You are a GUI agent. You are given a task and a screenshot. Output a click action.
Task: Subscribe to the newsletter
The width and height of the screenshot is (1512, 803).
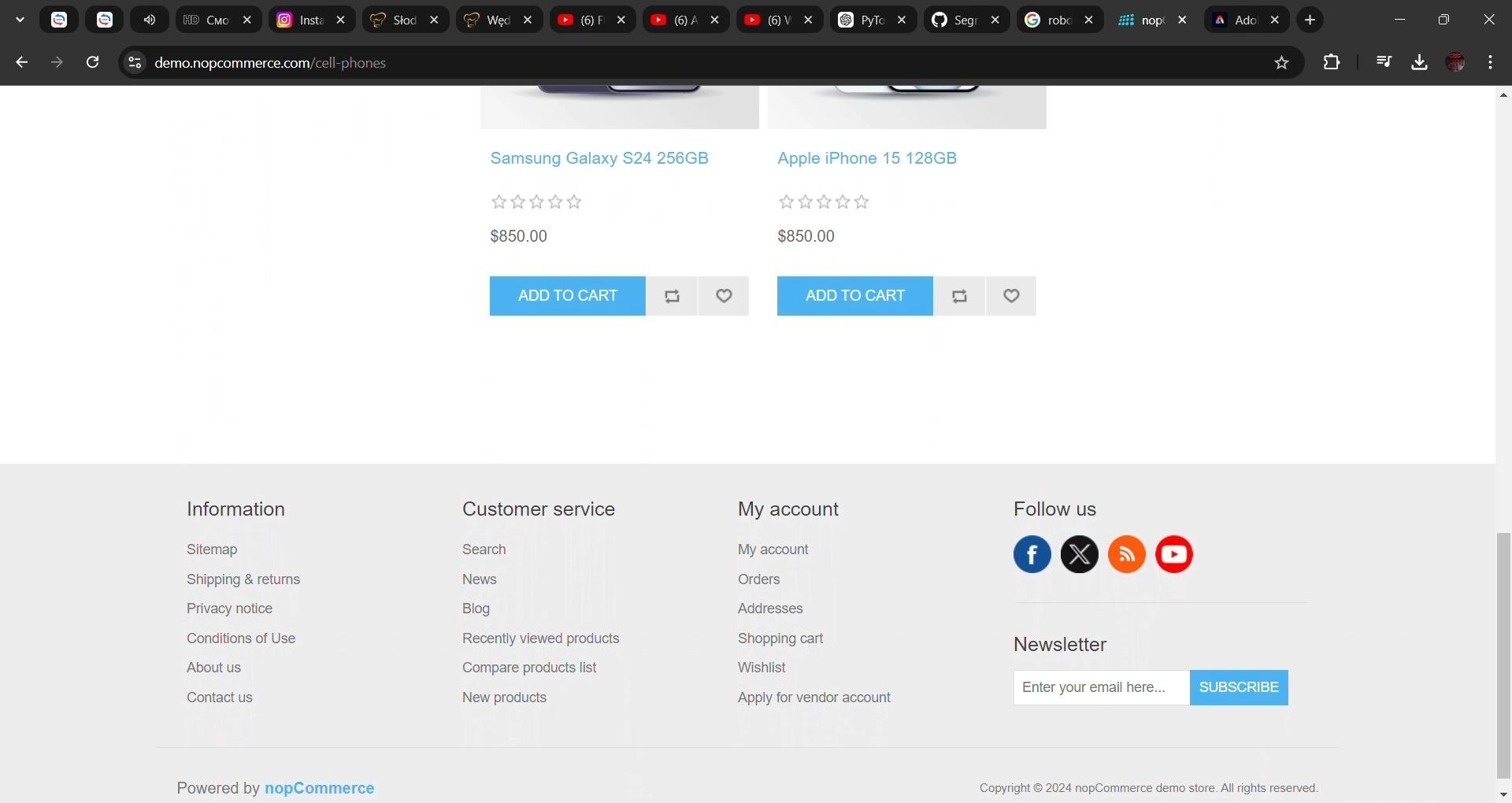[x=1239, y=687]
